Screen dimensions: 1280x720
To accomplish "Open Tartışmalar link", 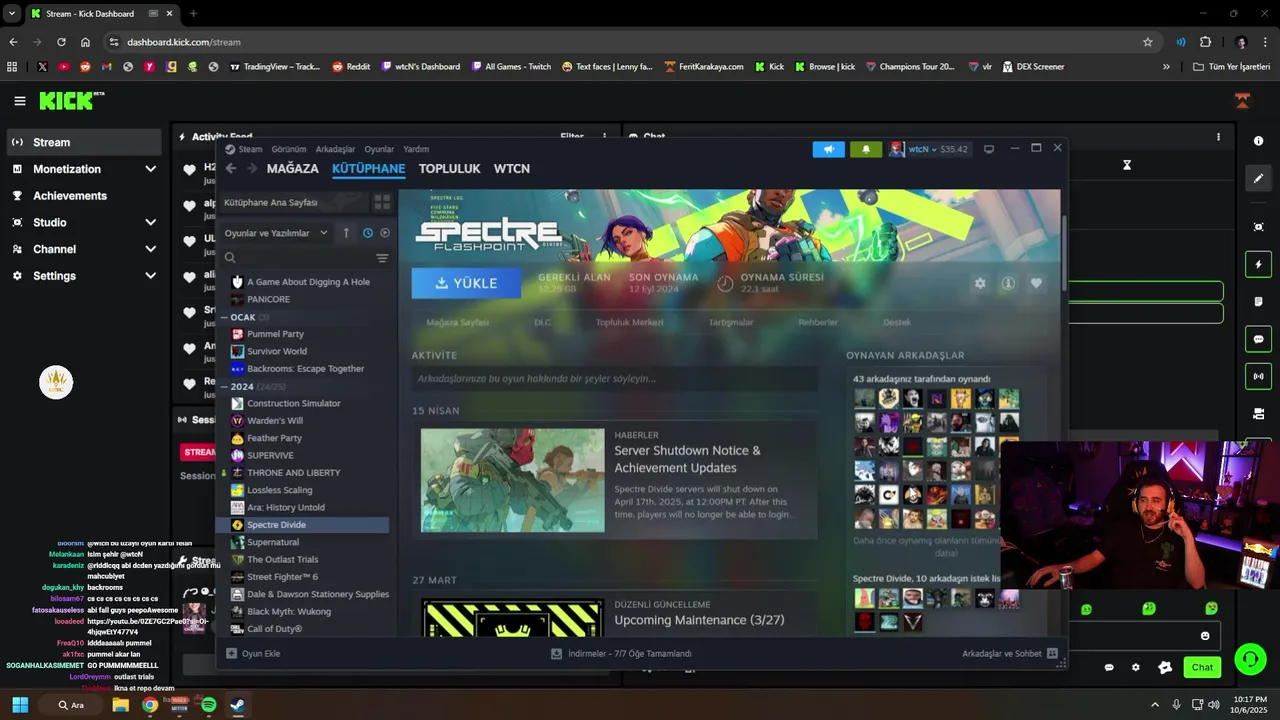I will click(x=730, y=322).
